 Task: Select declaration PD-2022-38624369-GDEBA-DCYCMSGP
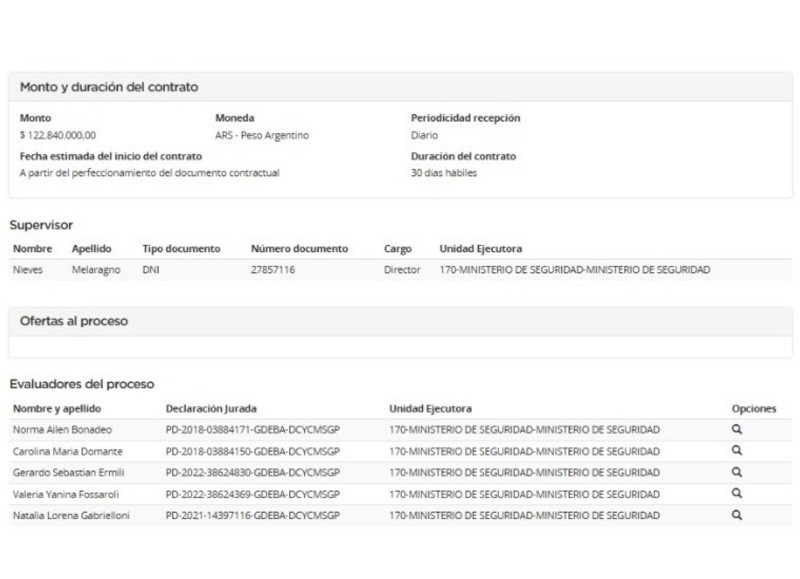pyautogui.click(x=253, y=494)
